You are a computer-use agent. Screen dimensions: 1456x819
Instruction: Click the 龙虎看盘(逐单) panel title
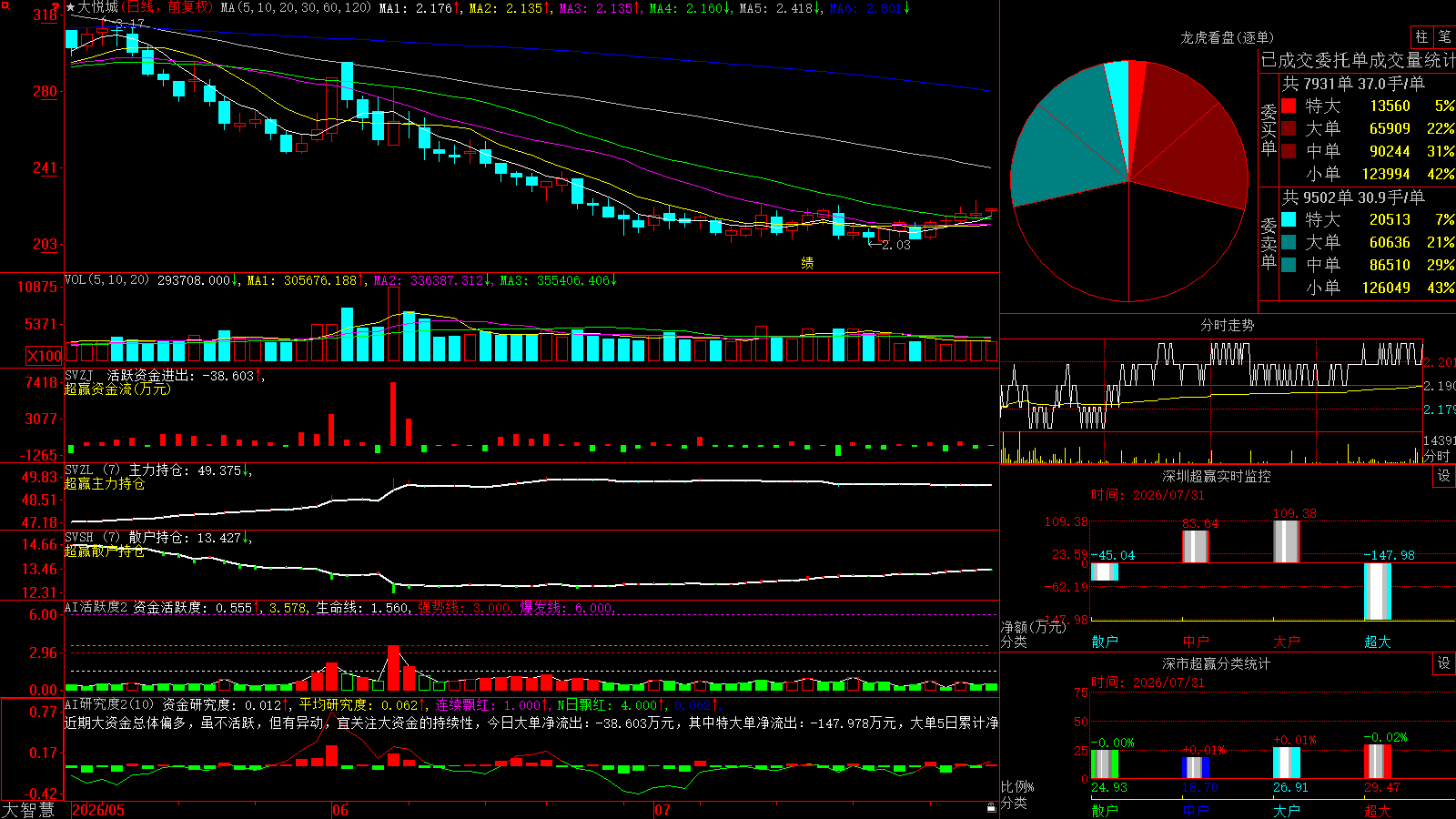pos(1227,37)
